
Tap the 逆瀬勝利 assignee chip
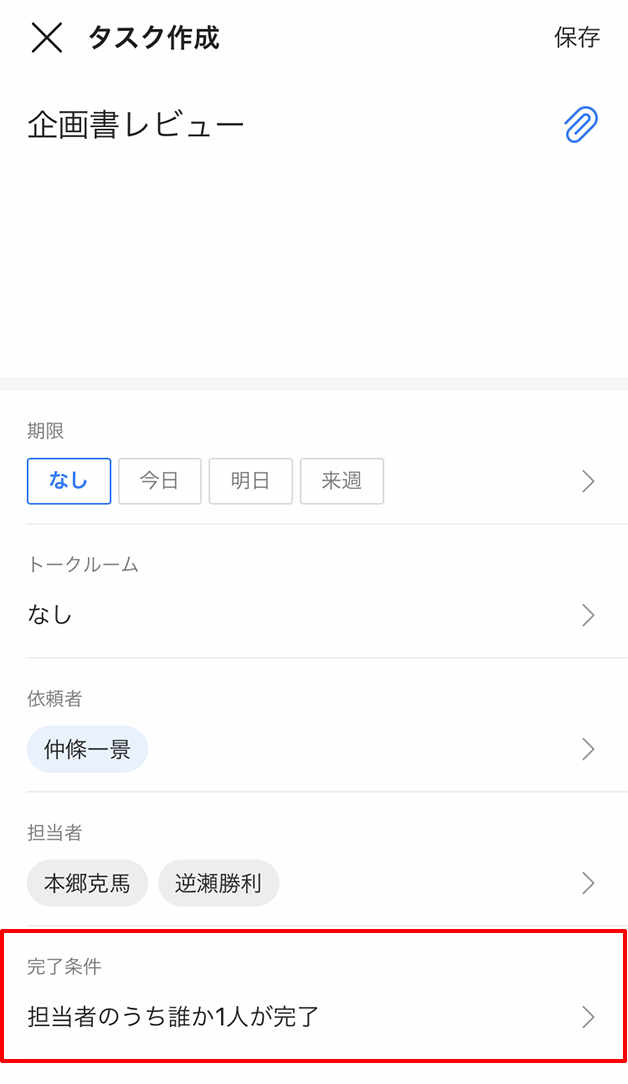click(x=218, y=884)
